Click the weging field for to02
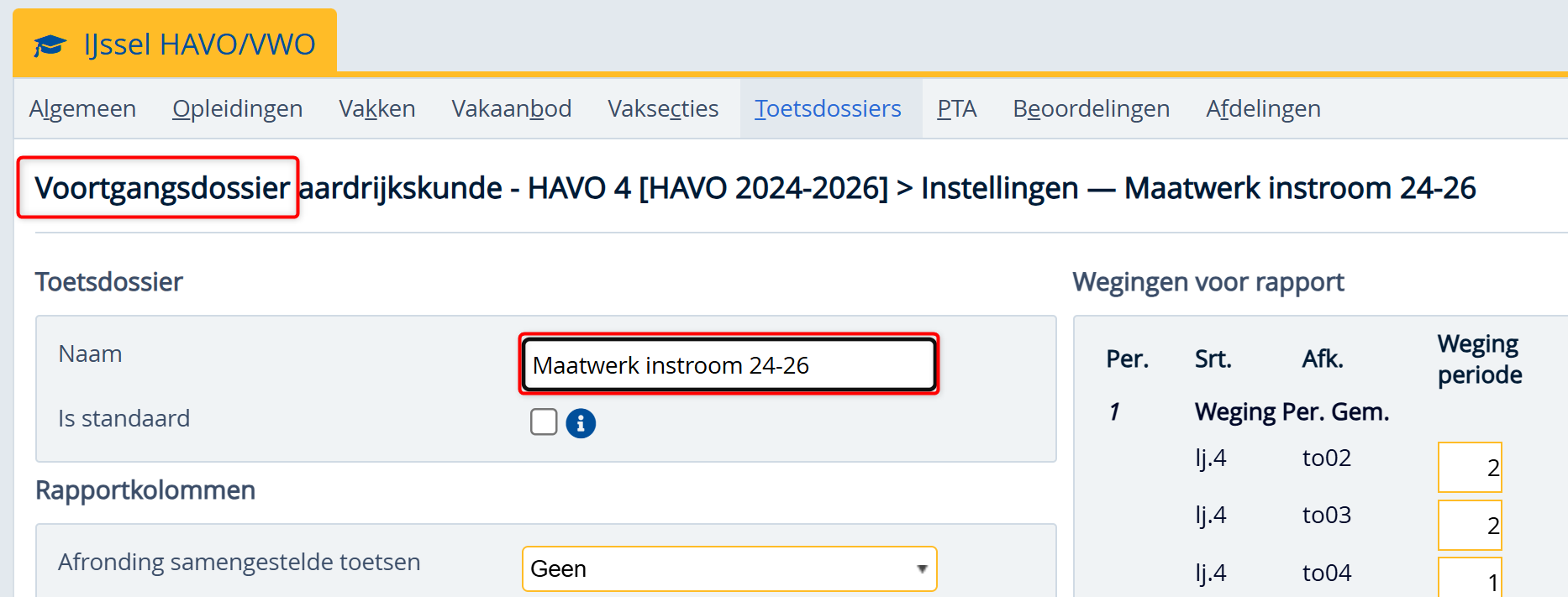Screen dimensions: 1568x597 pos(1470,467)
